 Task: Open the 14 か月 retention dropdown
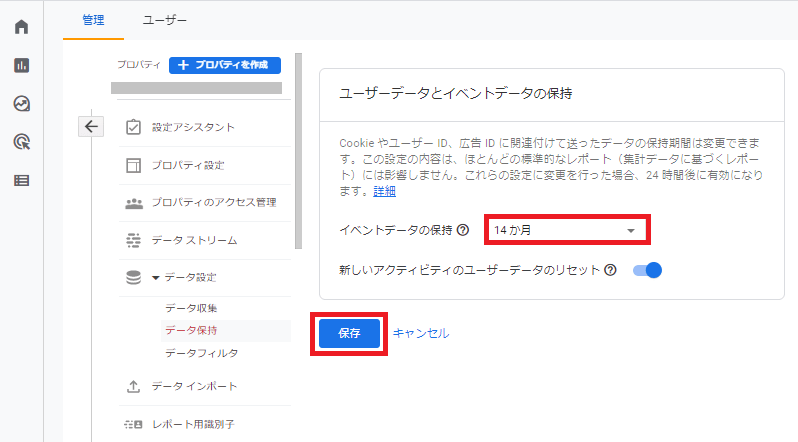point(567,230)
